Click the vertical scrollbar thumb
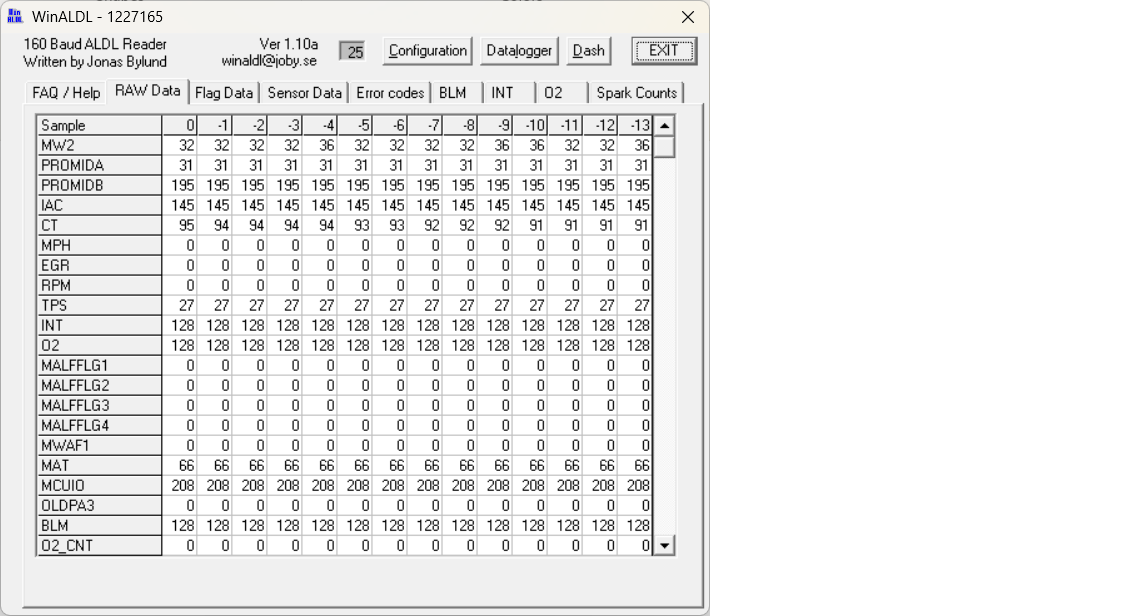This screenshot has width=1136, height=616. (664, 147)
